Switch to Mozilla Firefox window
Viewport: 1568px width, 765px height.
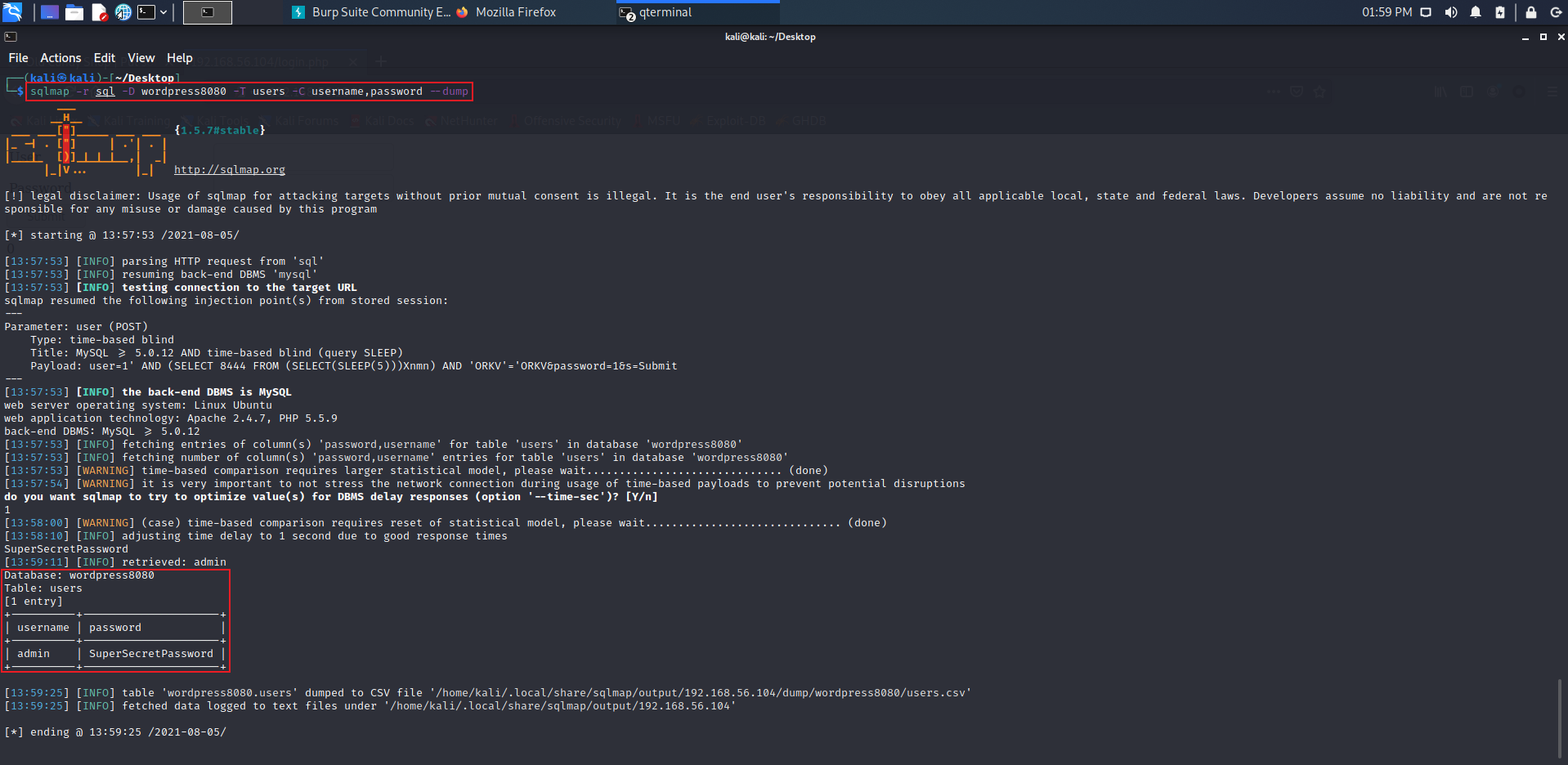tap(507, 12)
